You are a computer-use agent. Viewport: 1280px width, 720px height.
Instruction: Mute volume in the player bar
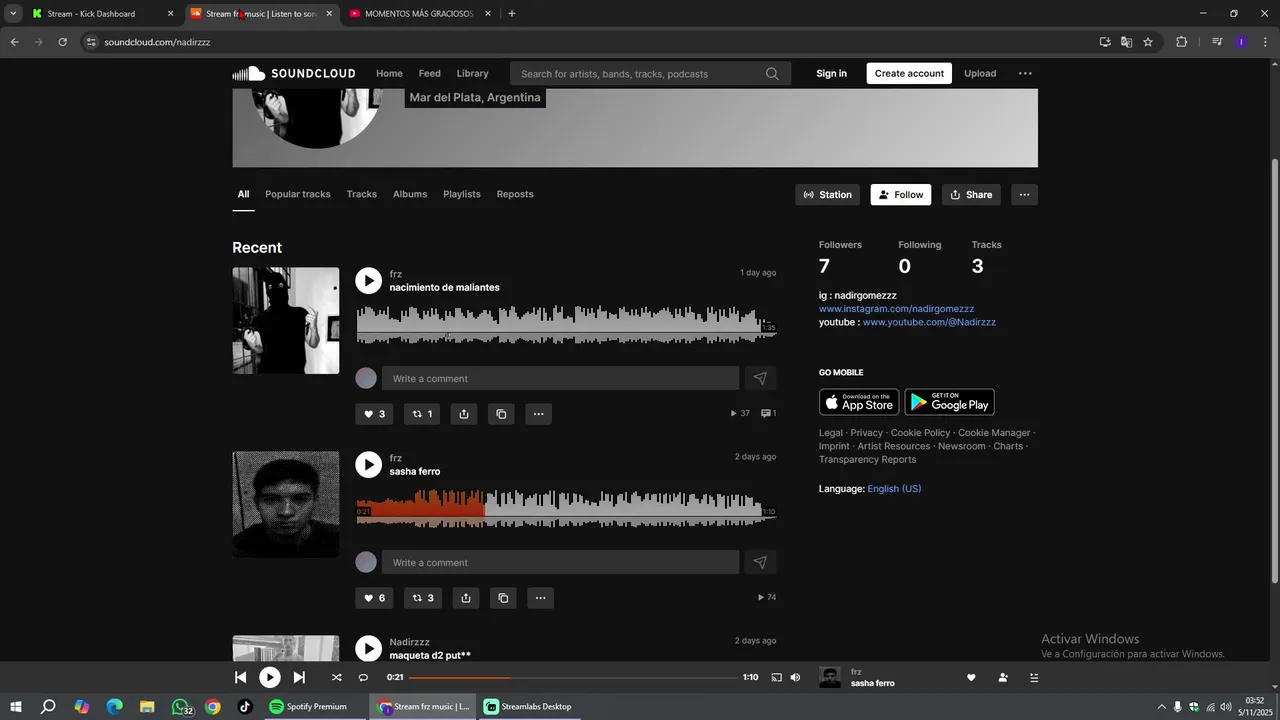point(795,677)
